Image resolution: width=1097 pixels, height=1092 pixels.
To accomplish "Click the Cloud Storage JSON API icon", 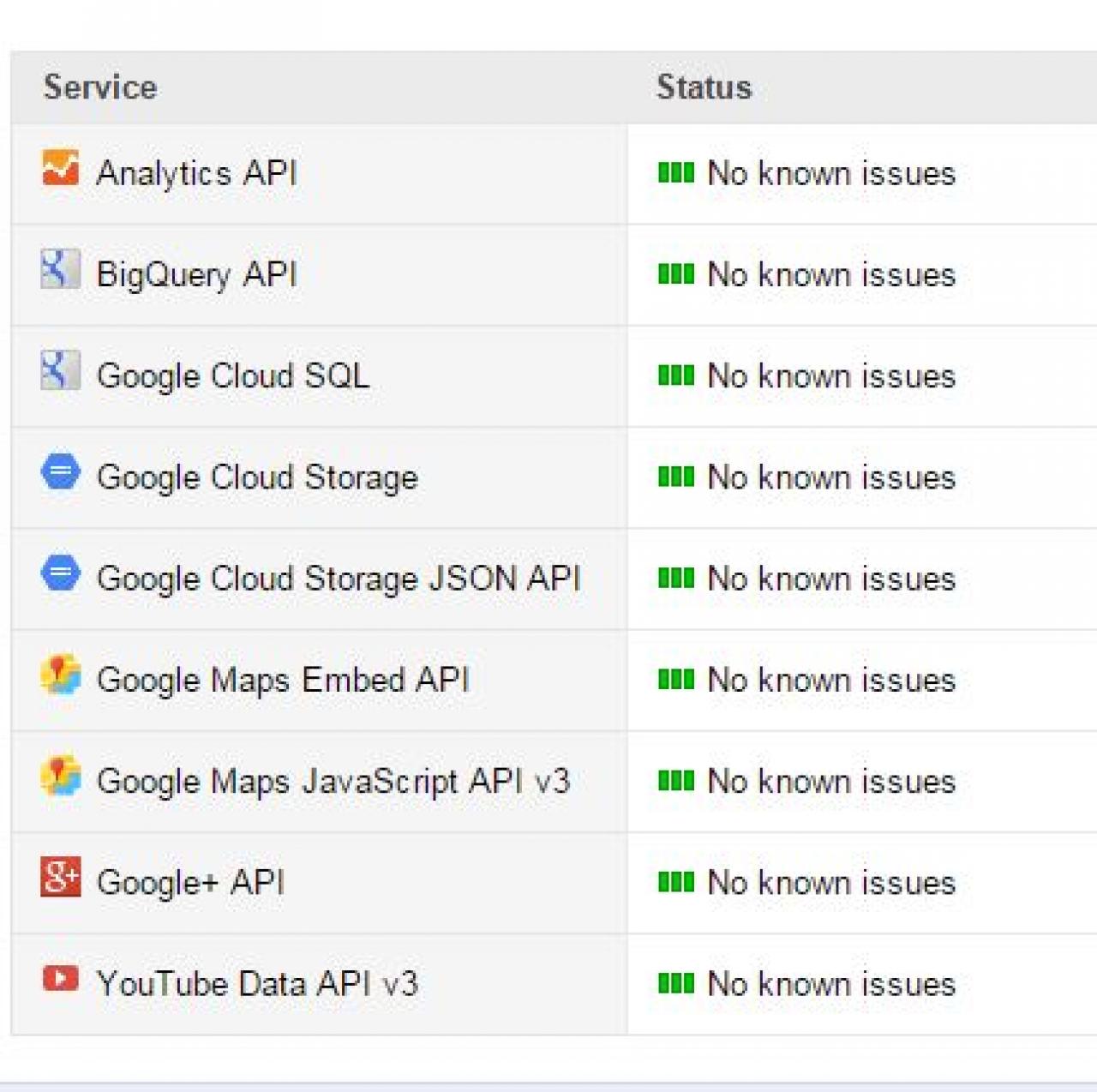I will pyautogui.click(x=60, y=573).
